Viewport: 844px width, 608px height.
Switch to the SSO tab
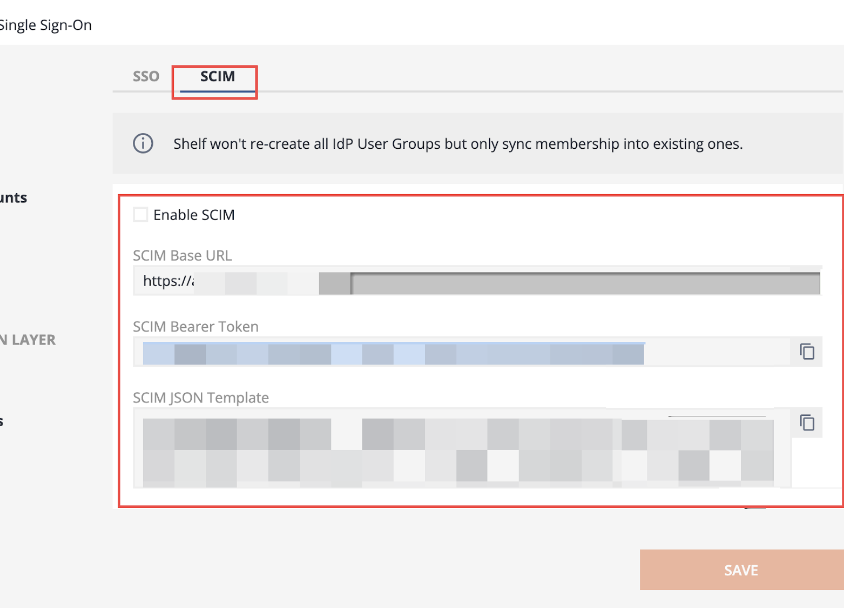tap(146, 76)
